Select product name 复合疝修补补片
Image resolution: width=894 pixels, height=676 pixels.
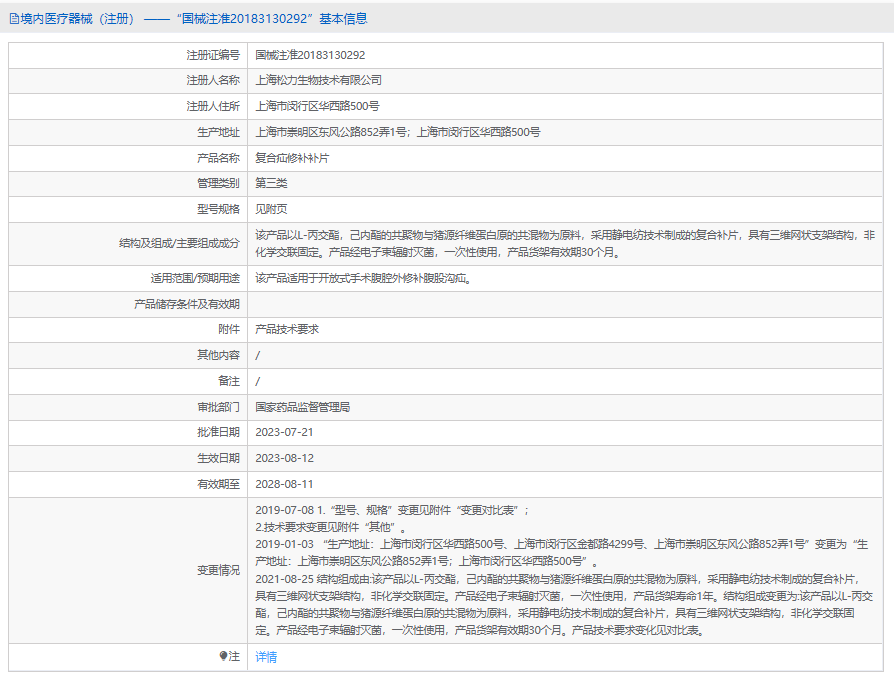(x=292, y=158)
